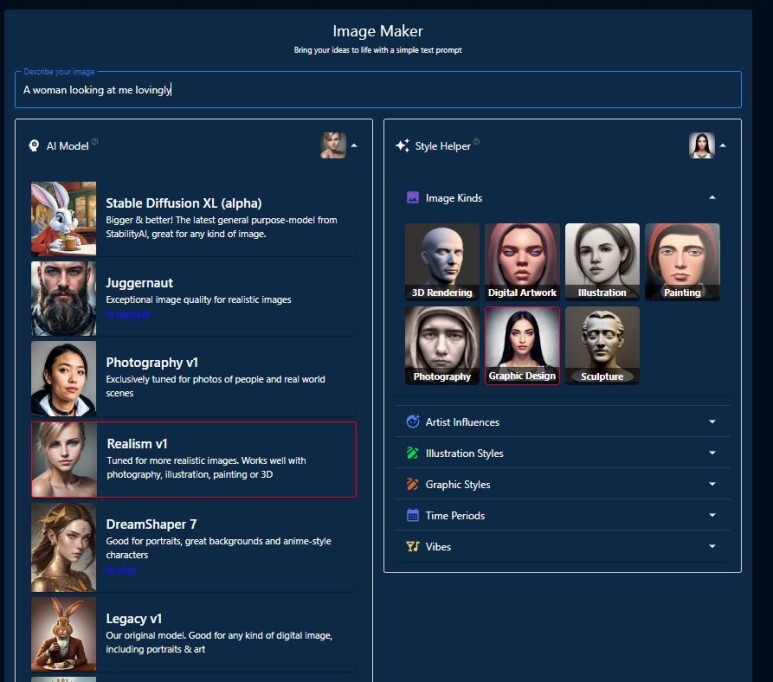Click the AI Model lightbulb icon
This screenshot has width=773, height=682.
pos(34,145)
